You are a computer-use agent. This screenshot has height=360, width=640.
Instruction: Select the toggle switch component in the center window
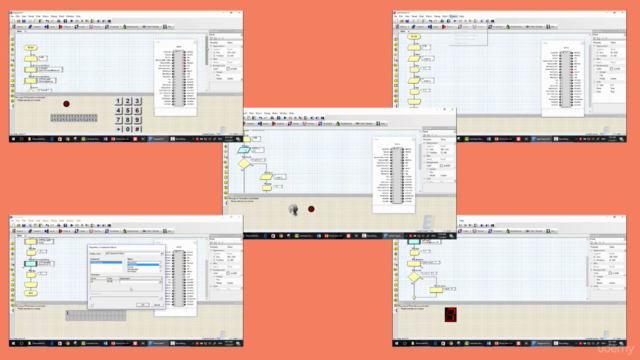click(x=293, y=210)
